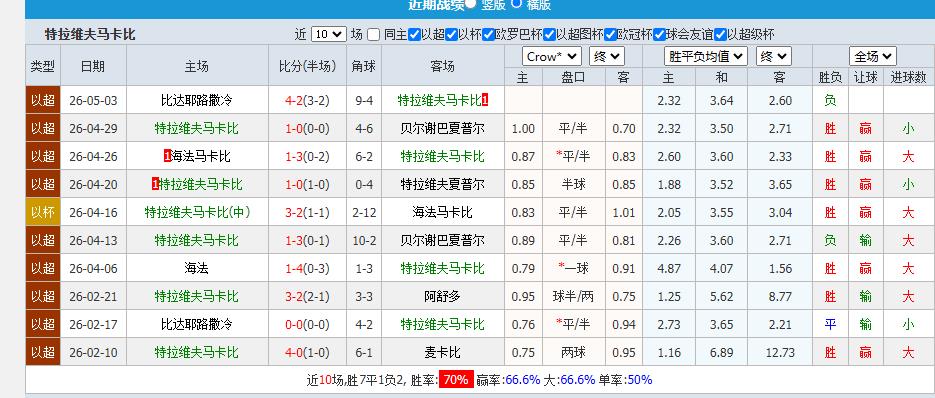Image resolution: width=935 pixels, height=398 pixels.
Task: Uncheck the 球会友谊 checkbox
Action: pyautogui.click(x=659, y=35)
